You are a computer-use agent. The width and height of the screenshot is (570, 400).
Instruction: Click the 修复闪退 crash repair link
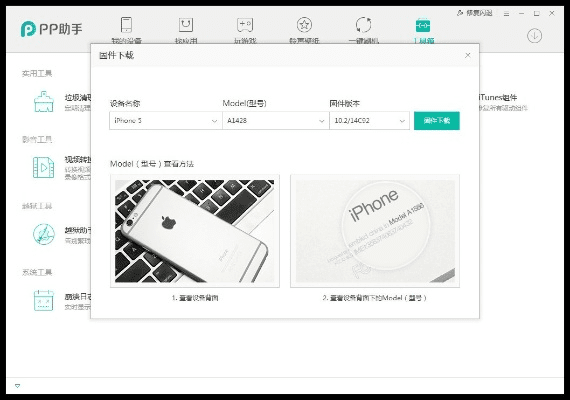tap(474, 13)
